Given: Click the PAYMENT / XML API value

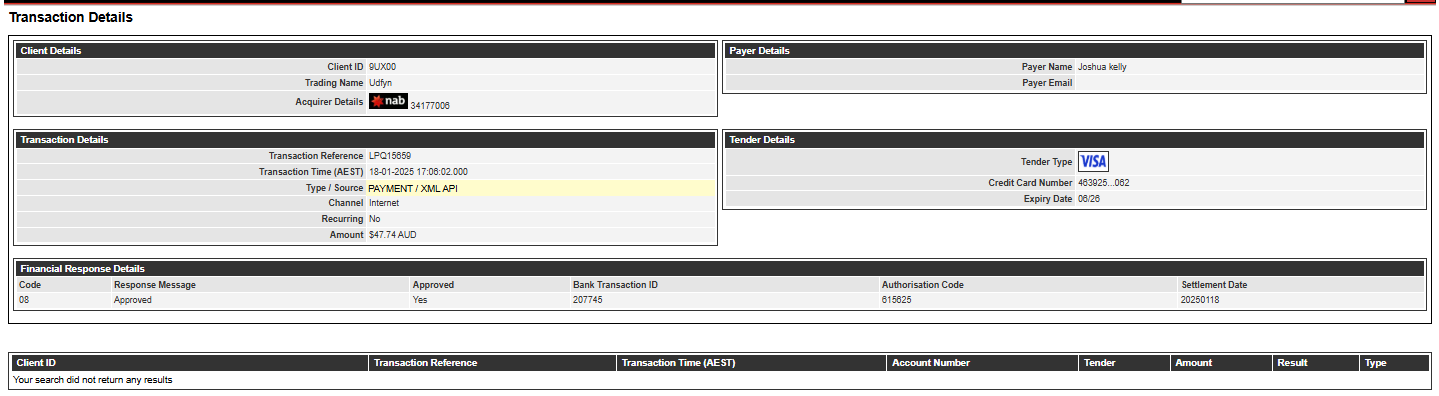Looking at the screenshot, I should pyautogui.click(x=413, y=188).
